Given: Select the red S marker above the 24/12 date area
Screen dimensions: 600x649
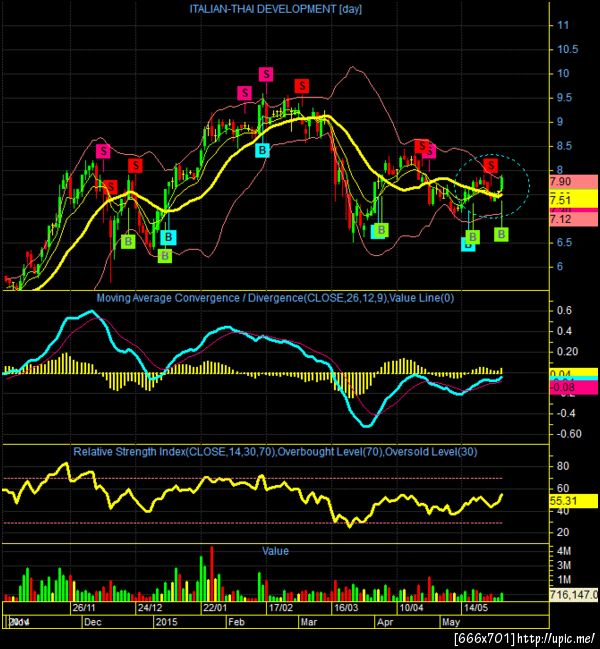Looking at the screenshot, I should tap(135, 166).
